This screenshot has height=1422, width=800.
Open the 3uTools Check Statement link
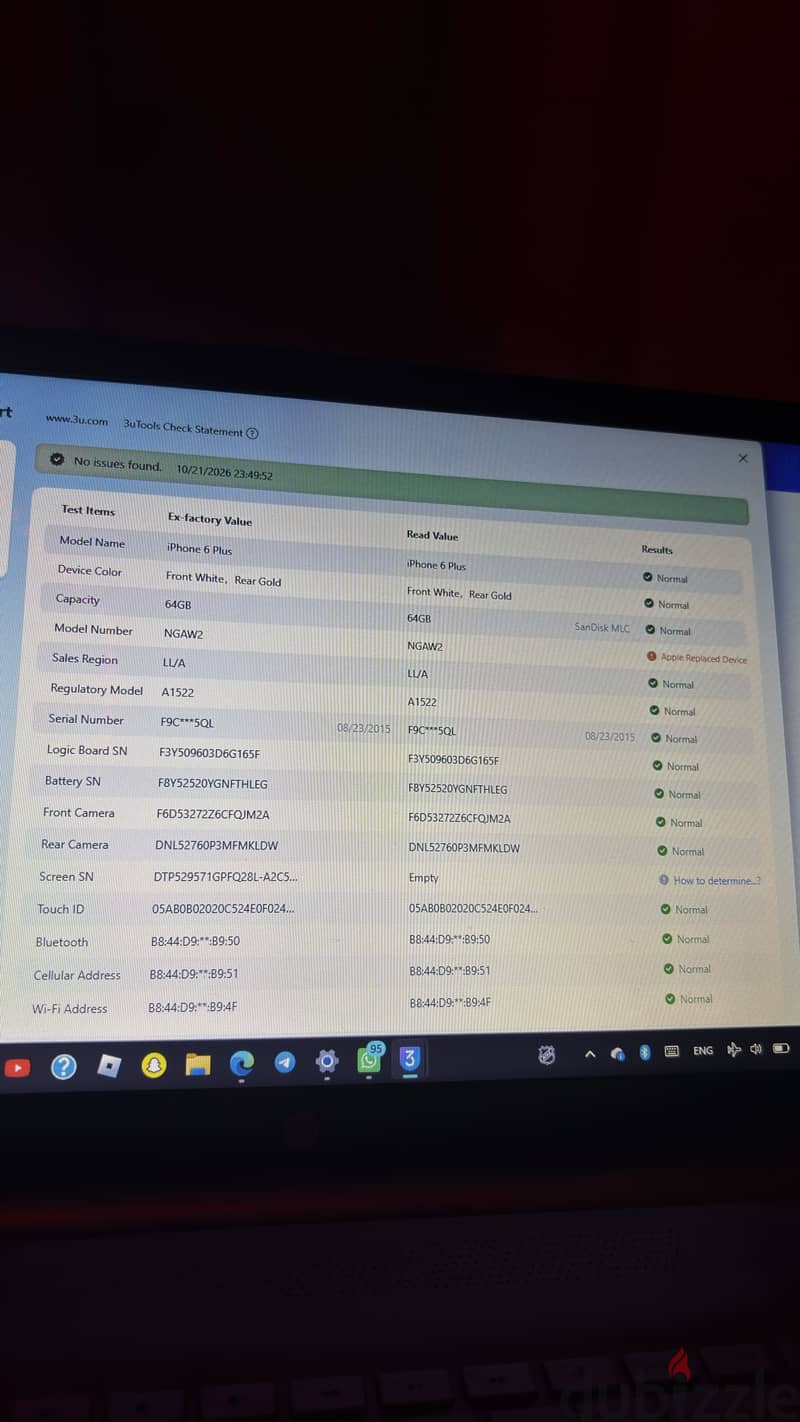pyautogui.click(x=183, y=427)
